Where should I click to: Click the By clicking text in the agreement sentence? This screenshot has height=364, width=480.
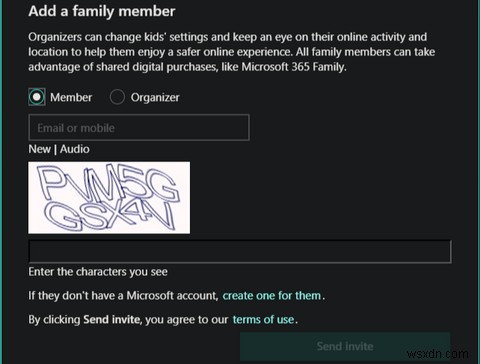pos(54,319)
